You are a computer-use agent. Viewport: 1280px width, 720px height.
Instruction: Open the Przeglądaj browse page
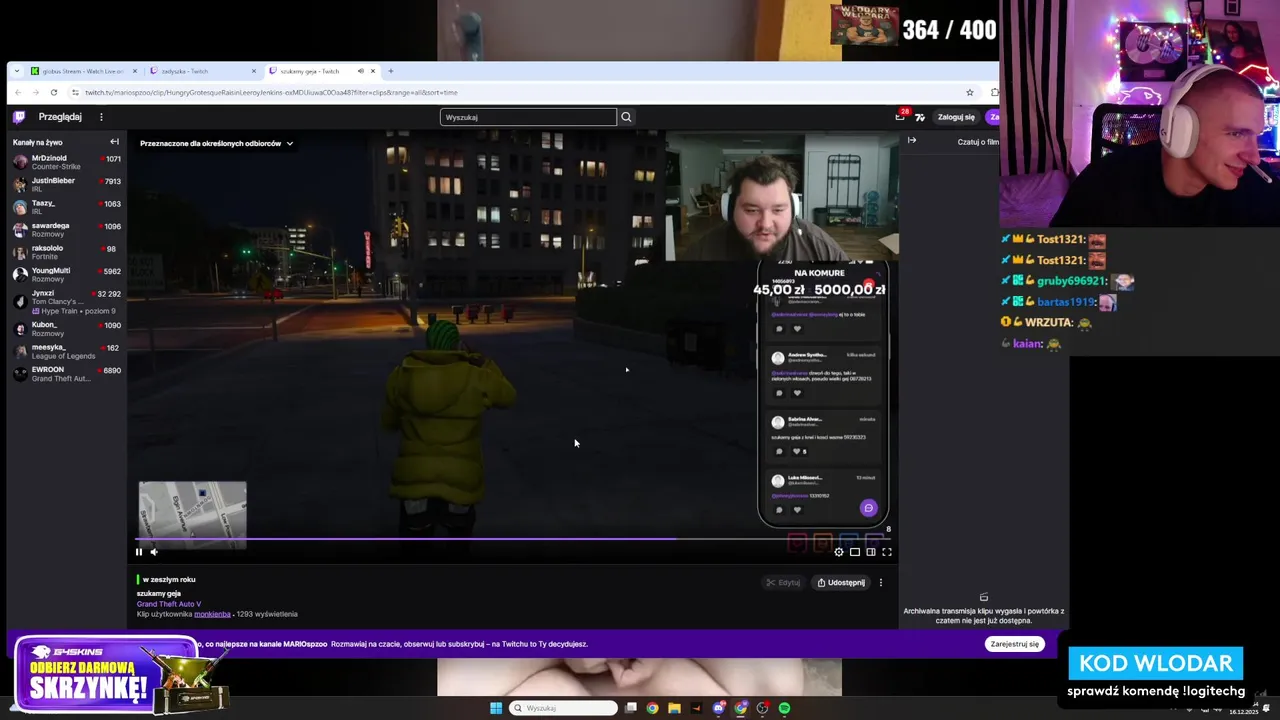click(60, 117)
